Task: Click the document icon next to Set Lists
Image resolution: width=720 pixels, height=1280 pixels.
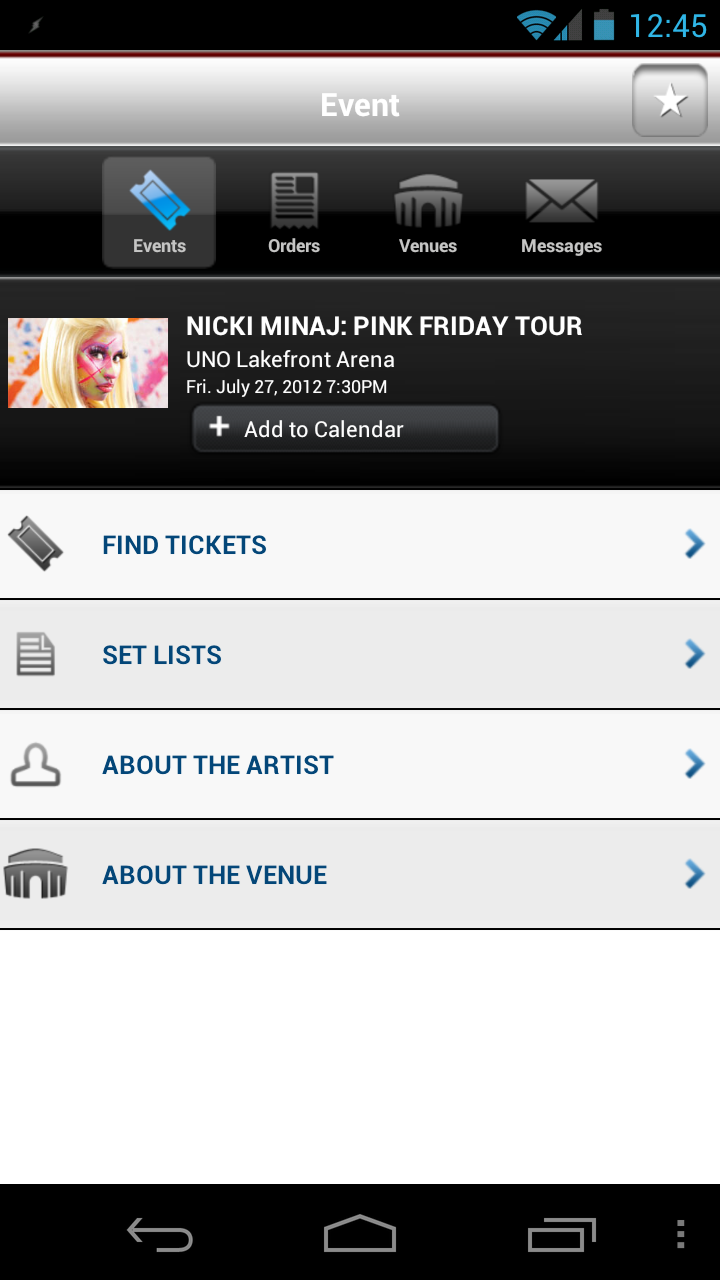Action: [x=36, y=654]
